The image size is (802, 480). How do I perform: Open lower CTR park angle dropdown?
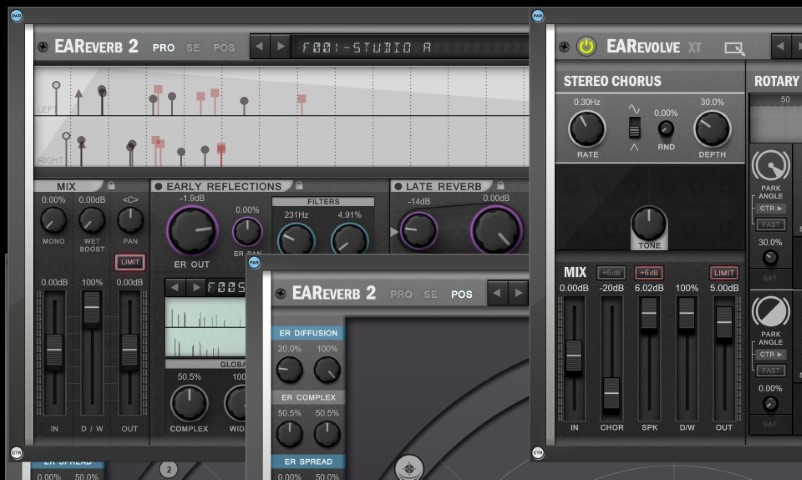coord(771,354)
